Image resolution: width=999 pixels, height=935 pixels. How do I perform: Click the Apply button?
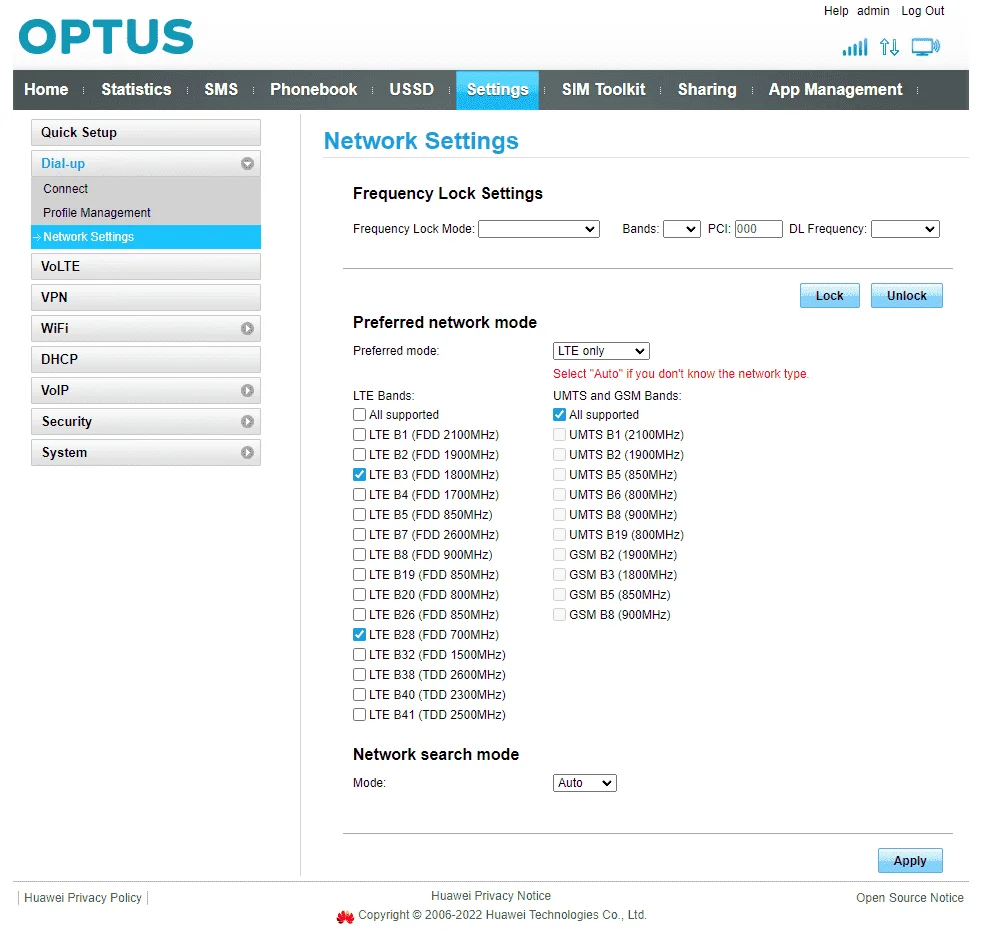click(910, 860)
